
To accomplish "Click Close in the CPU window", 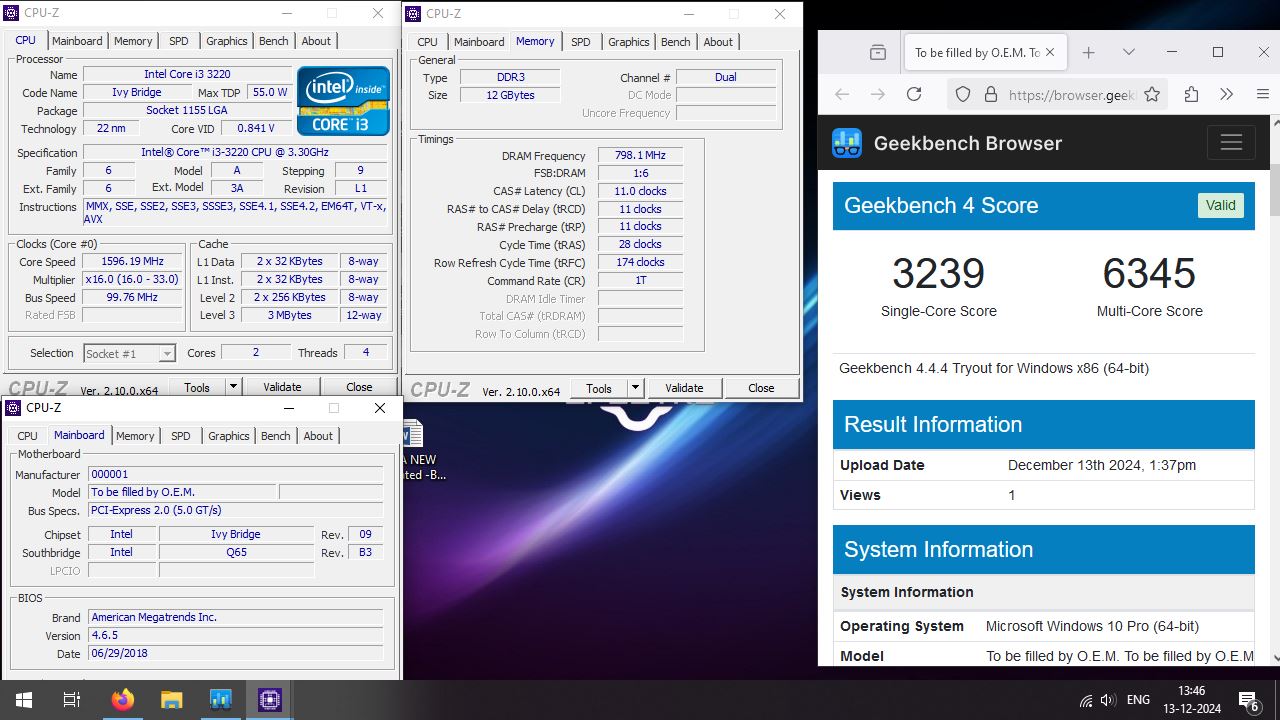I will (x=359, y=387).
